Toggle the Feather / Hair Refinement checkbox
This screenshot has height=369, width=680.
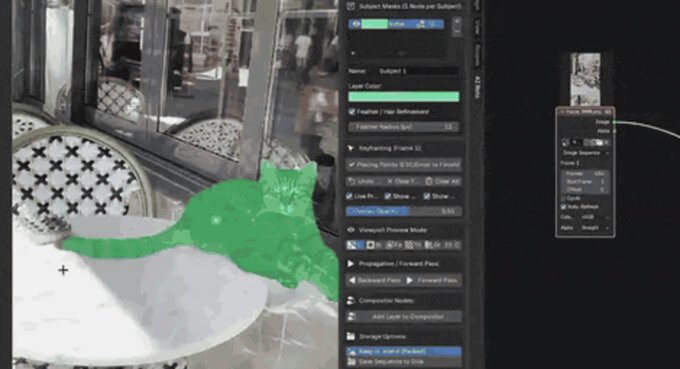click(x=352, y=112)
